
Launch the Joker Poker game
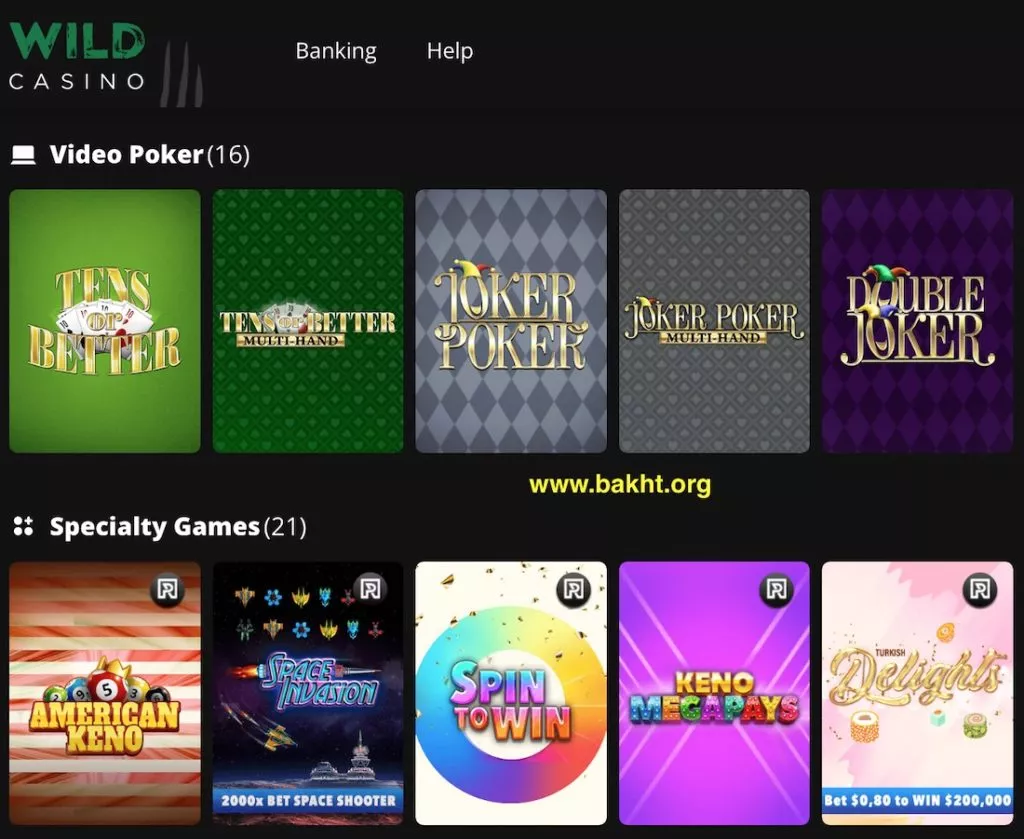[x=511, y=321]
